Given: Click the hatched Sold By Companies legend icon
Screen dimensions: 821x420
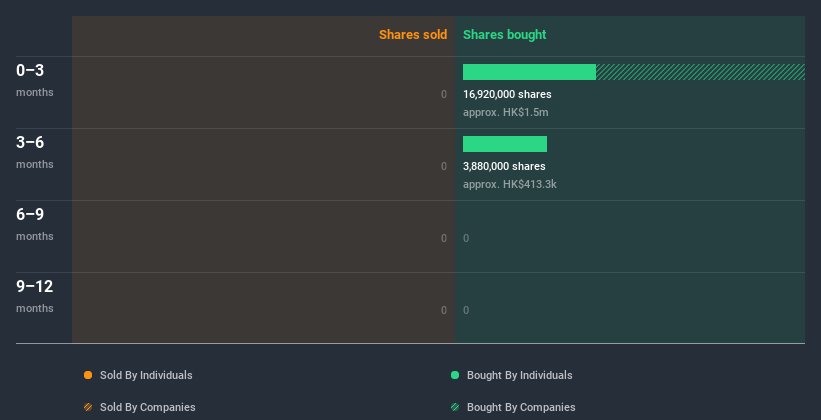Looking at the screenshot, I should (88, 407).
